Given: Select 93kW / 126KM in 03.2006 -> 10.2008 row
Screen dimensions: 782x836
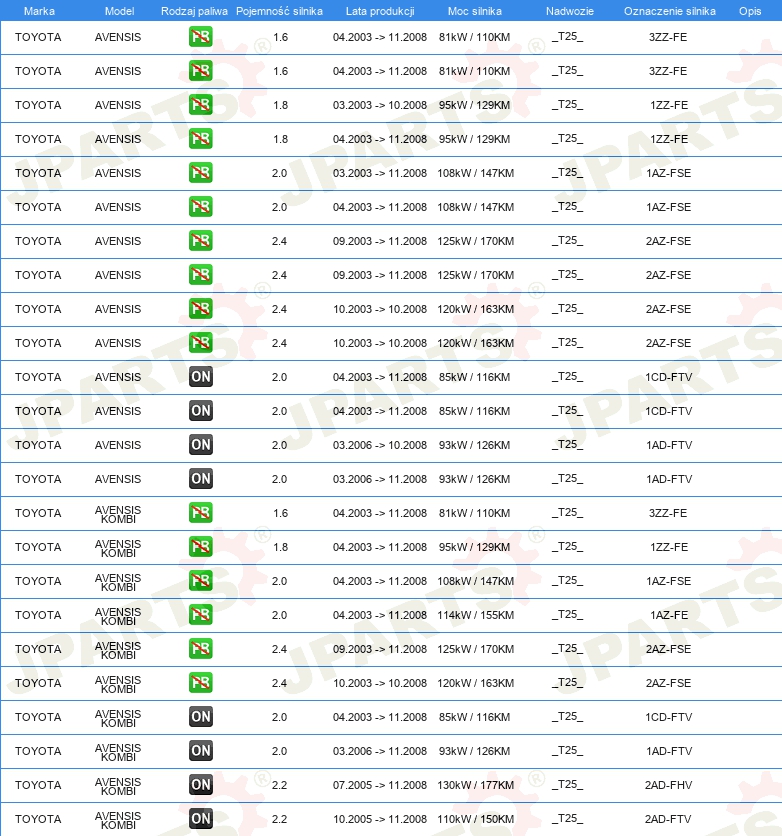Looking at the screenshot, I should [474, 446].
